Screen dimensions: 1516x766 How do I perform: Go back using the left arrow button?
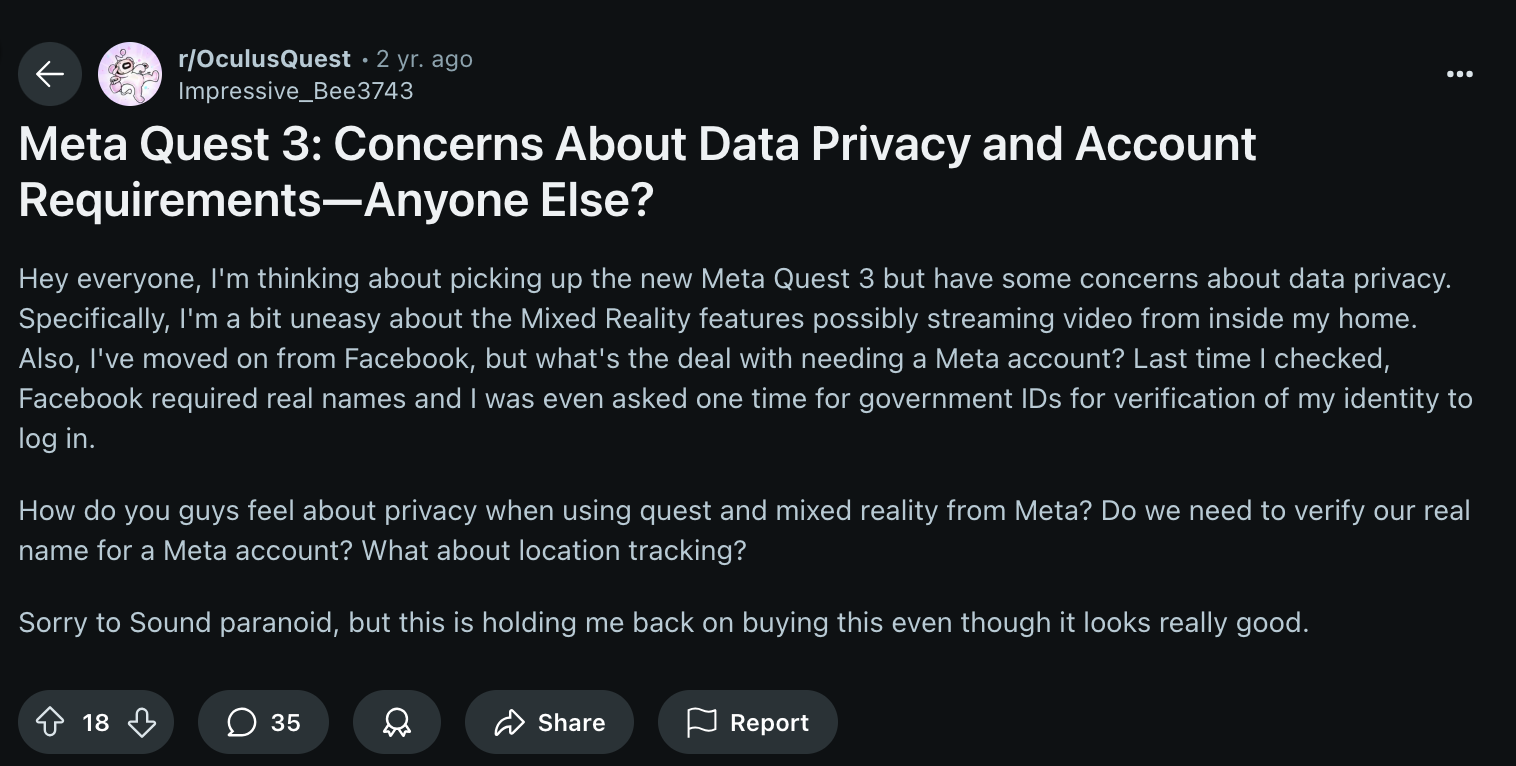(x=49, y=74)
